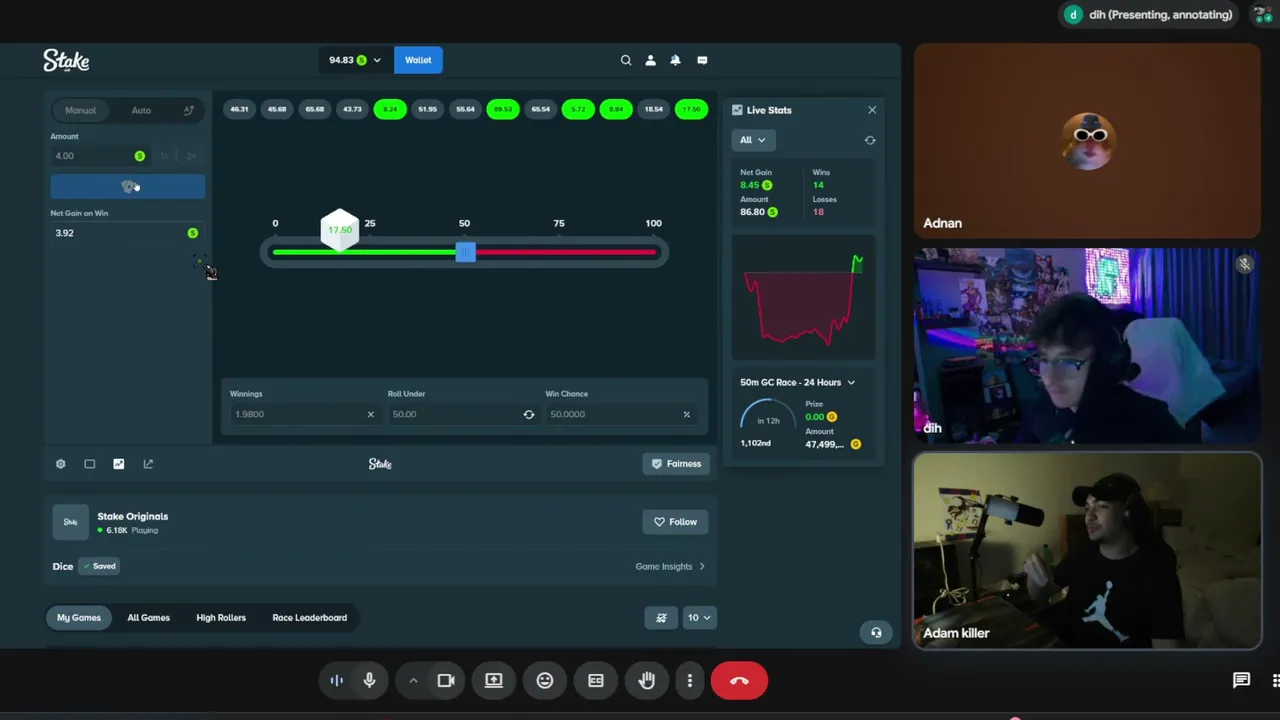The height and width of the screenshot is (720, 1280).
Task: Click the Follow button
Action: click(x=675, y=522)
